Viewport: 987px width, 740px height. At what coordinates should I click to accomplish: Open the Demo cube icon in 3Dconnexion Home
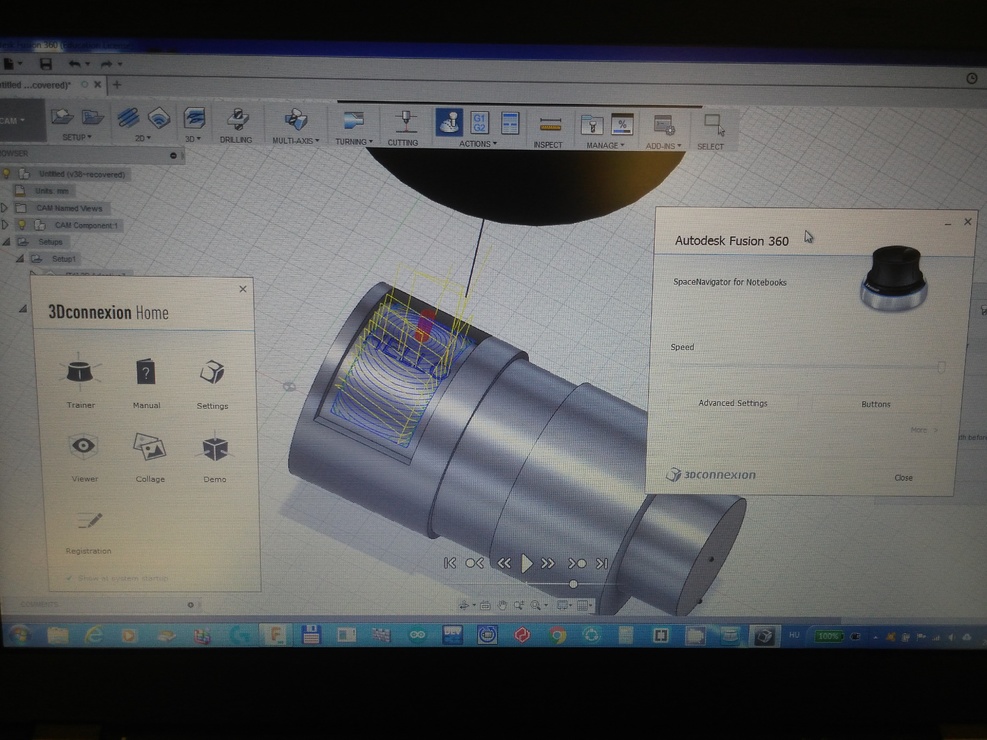tap(215, 448)
